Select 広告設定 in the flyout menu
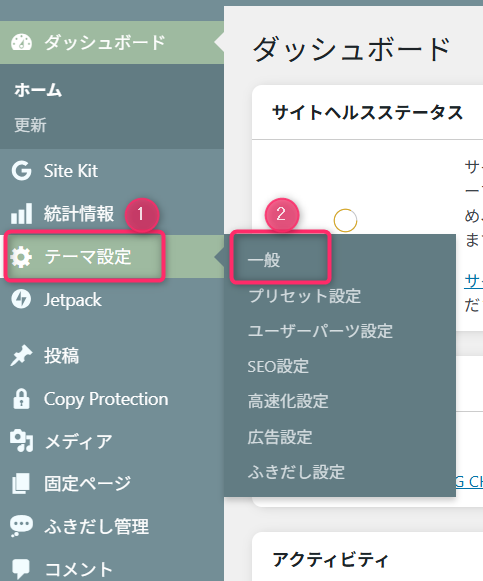Viewport: 483px width, 581px height. [280, 437]
